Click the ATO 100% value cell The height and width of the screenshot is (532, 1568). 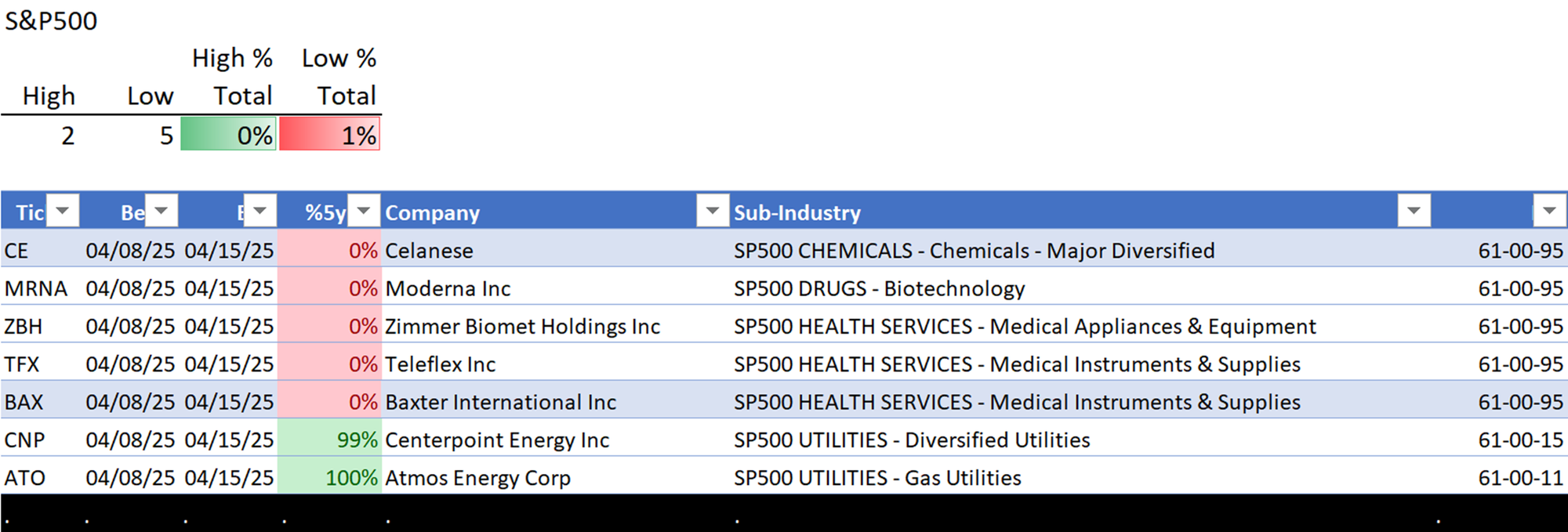(329, 477)
